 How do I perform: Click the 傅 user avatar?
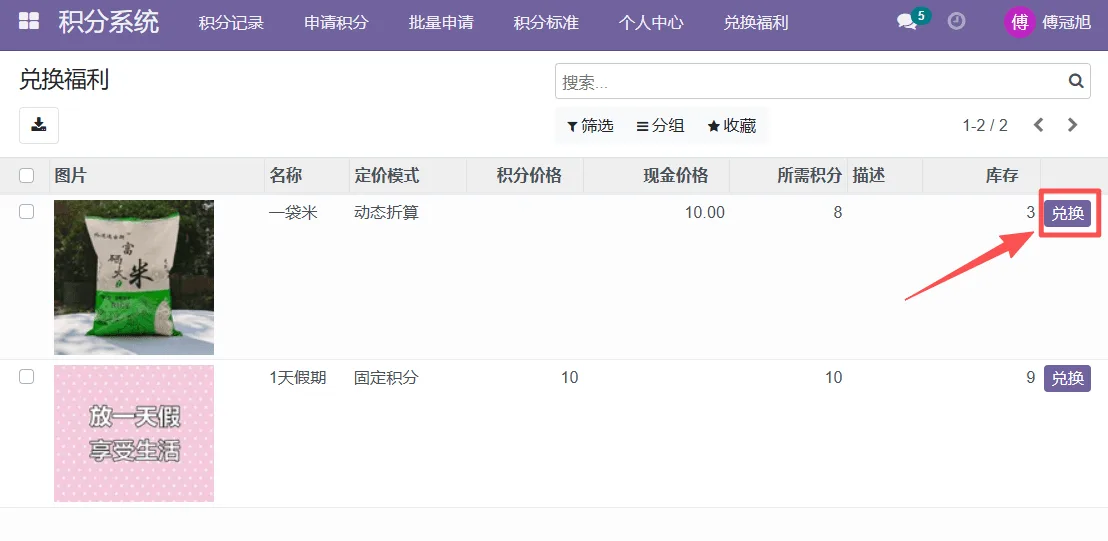click(x=1019, y=22)
